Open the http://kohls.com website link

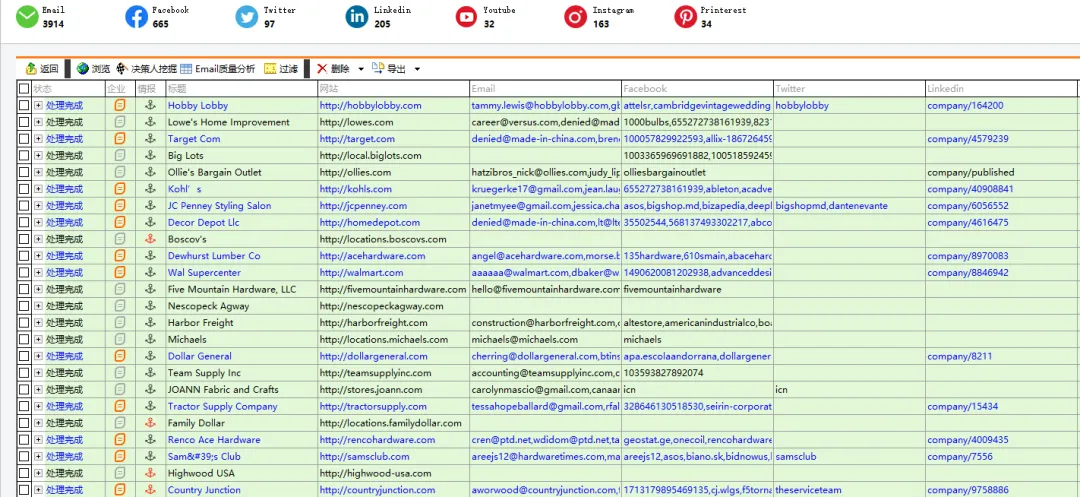356,189
